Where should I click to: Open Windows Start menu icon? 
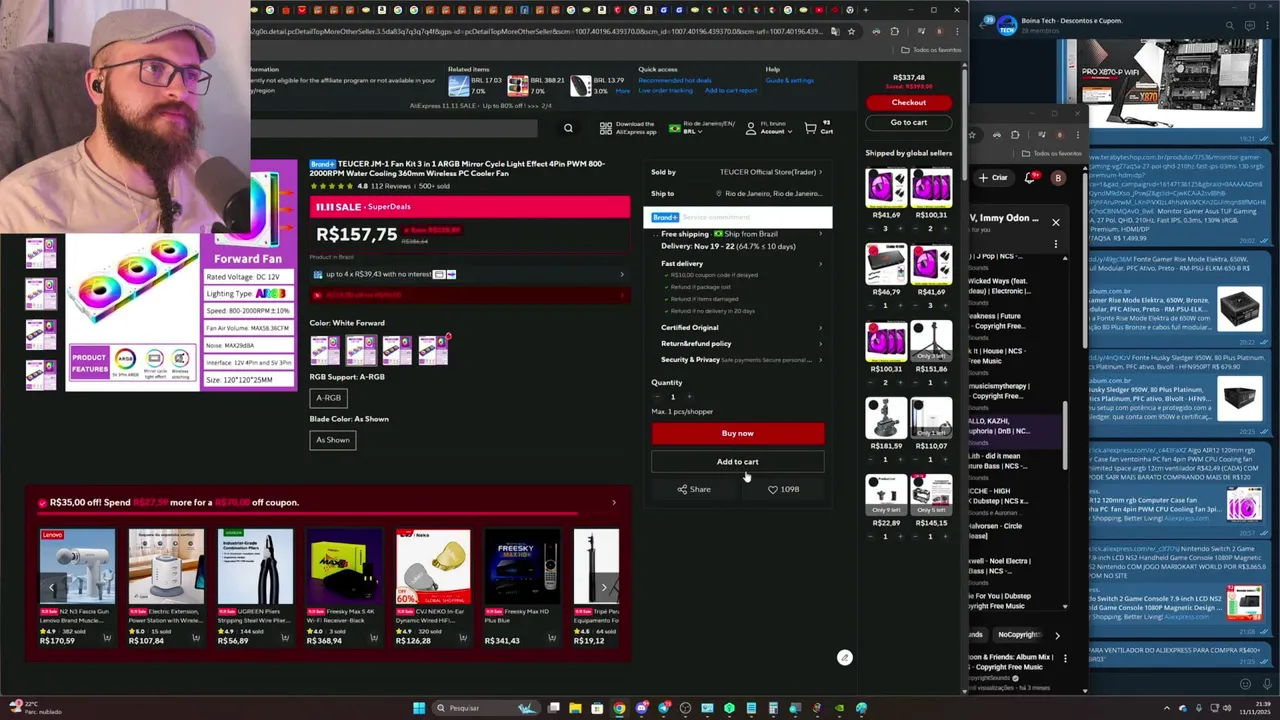(419, 708)
